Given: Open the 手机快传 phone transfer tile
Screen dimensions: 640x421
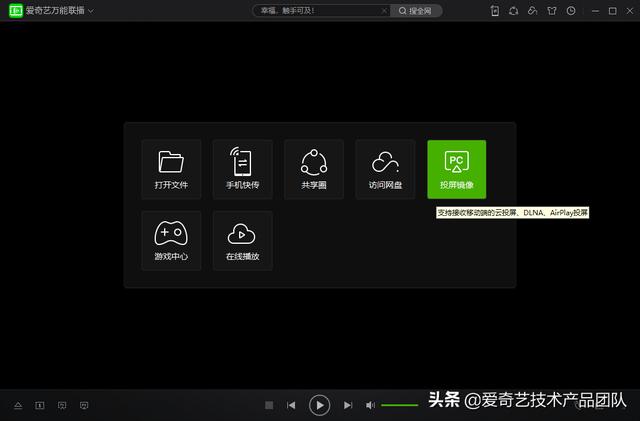Looking at the screenshot, I should pyautogui.click(x=242, y=169).
